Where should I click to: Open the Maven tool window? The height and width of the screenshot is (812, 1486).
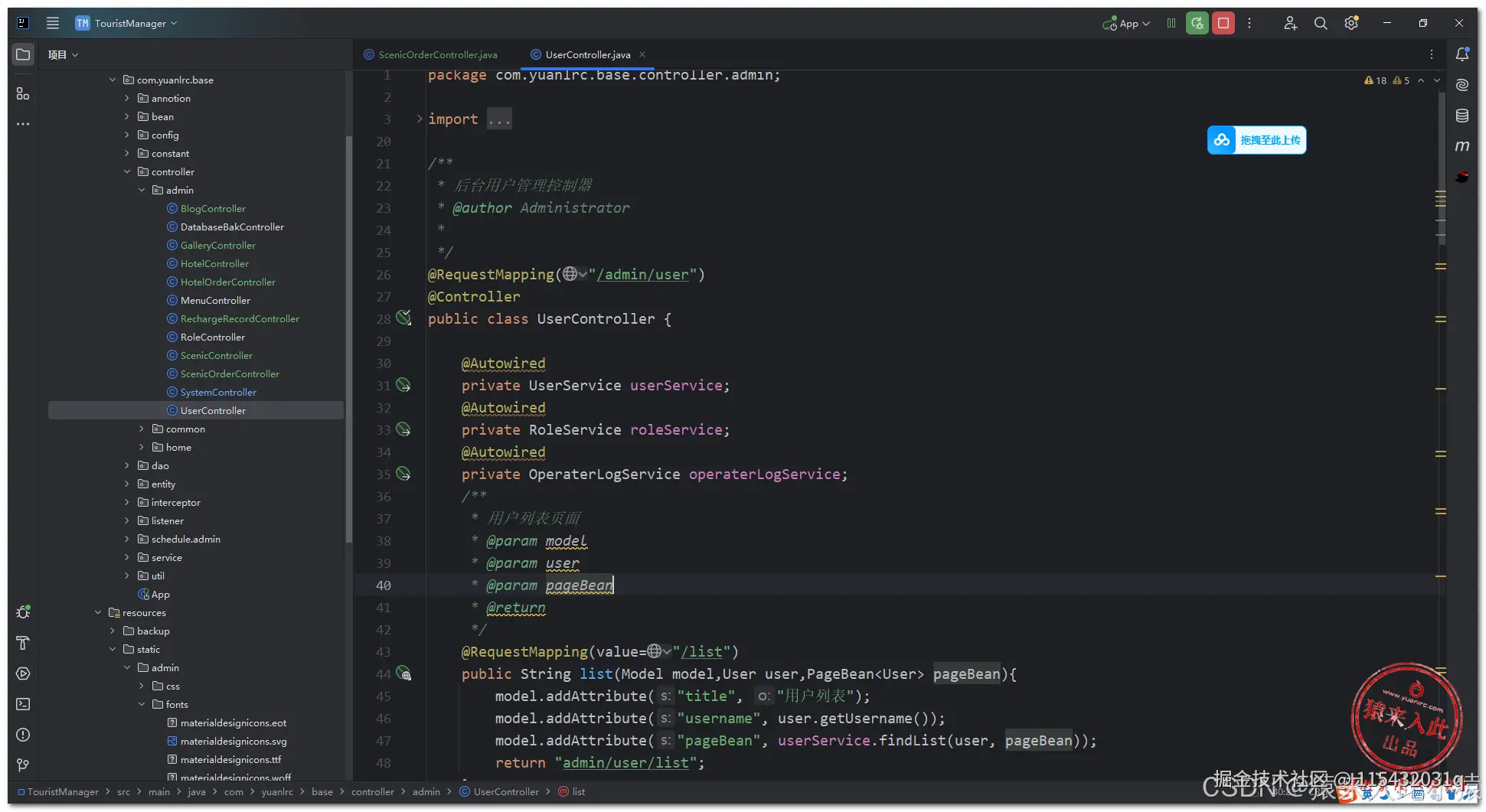pos(1462,146)
